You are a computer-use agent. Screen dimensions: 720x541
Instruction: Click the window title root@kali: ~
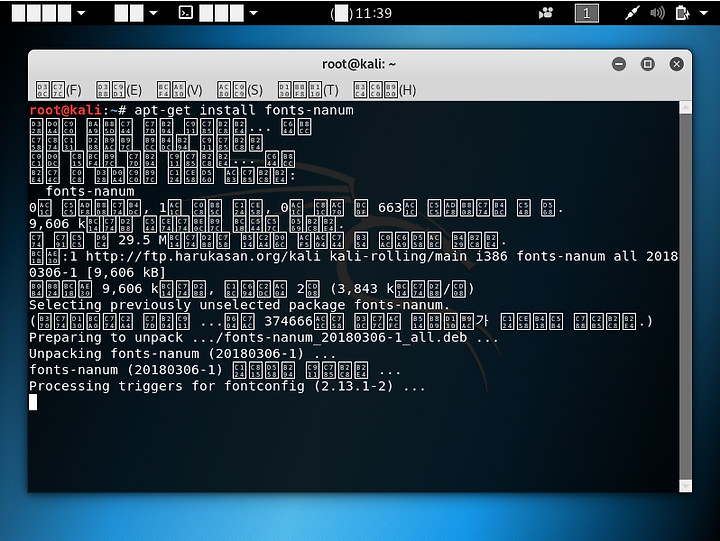click(x=359, y=64)
